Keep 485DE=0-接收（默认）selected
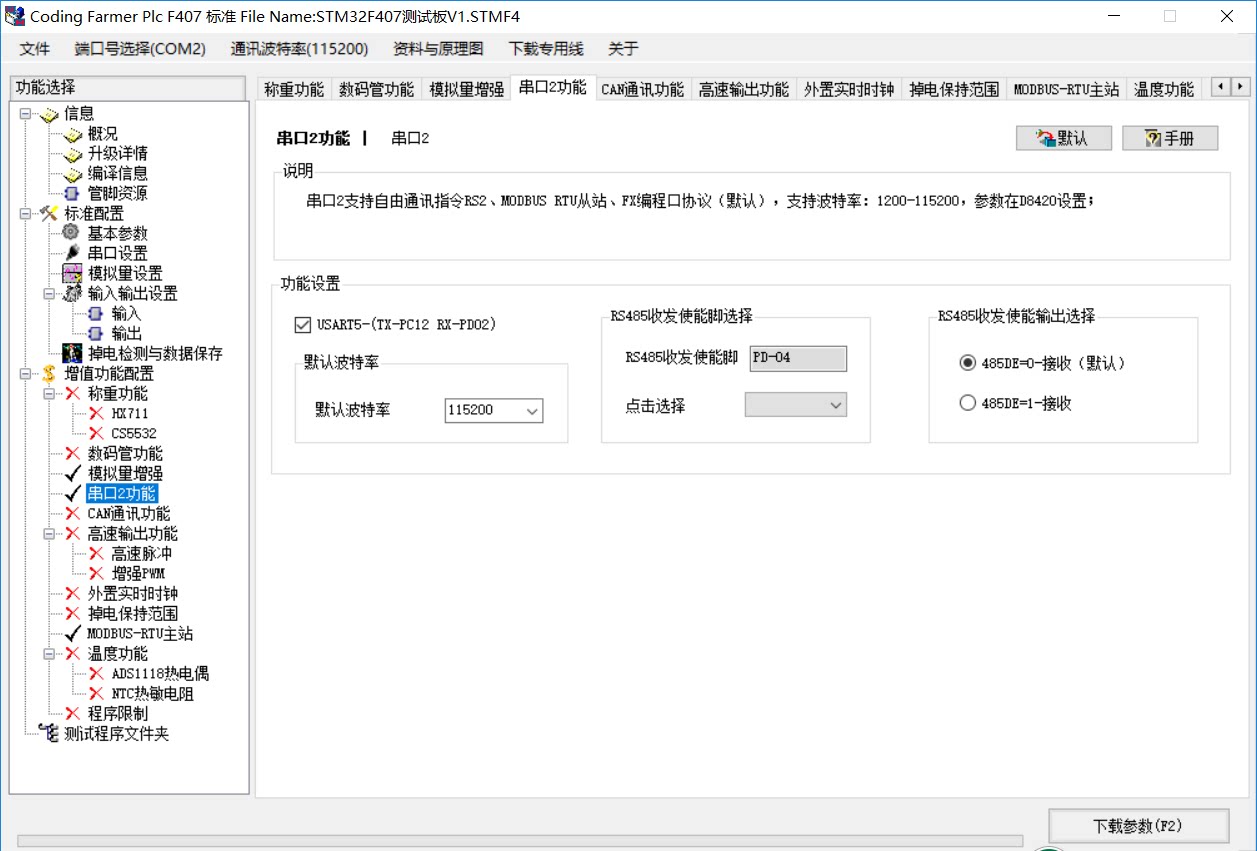The height and width of the screenshot is (851, 1257). [x=967, y=363]
